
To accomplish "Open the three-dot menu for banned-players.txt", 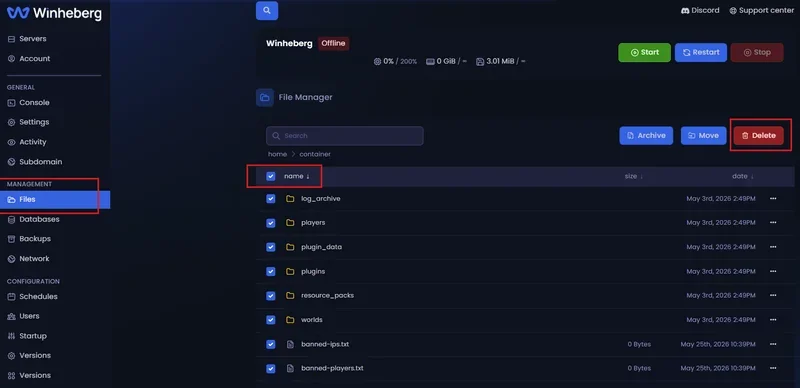I will click(773, 369).
